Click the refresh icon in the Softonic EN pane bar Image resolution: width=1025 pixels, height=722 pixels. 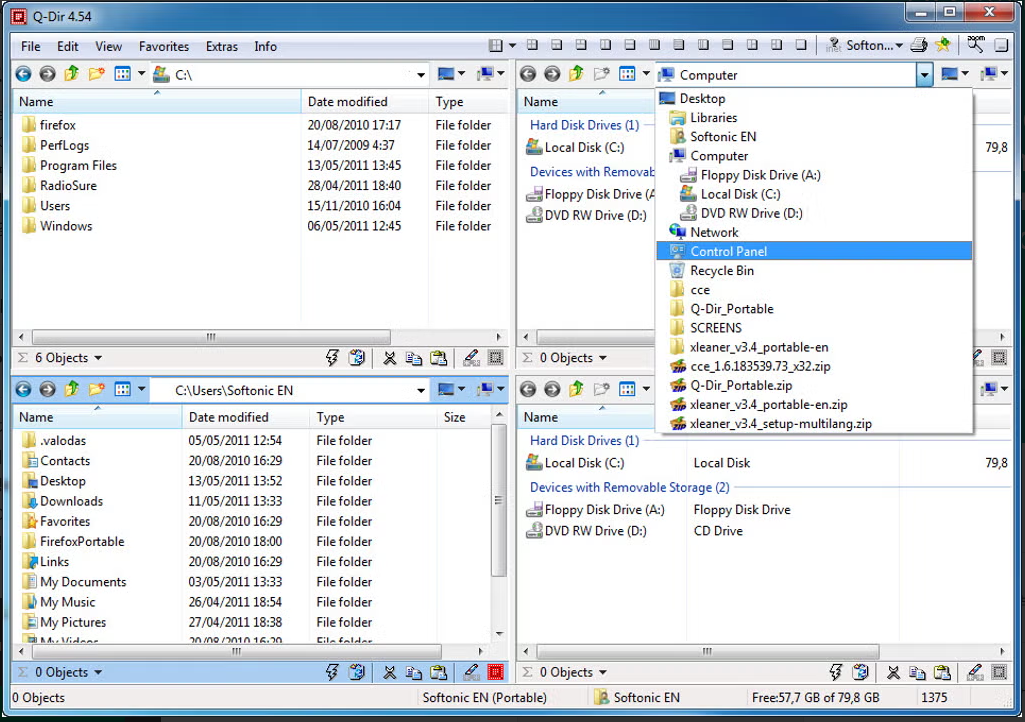pos(357,672)
